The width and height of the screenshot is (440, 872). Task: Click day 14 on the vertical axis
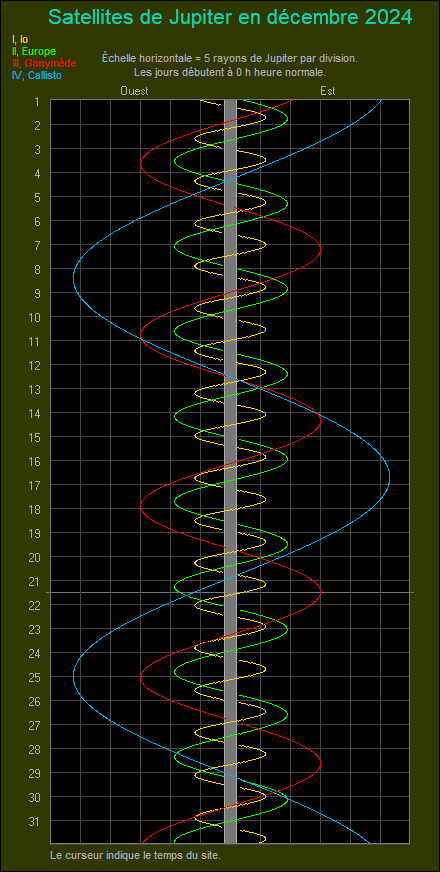tap(35, 413)
